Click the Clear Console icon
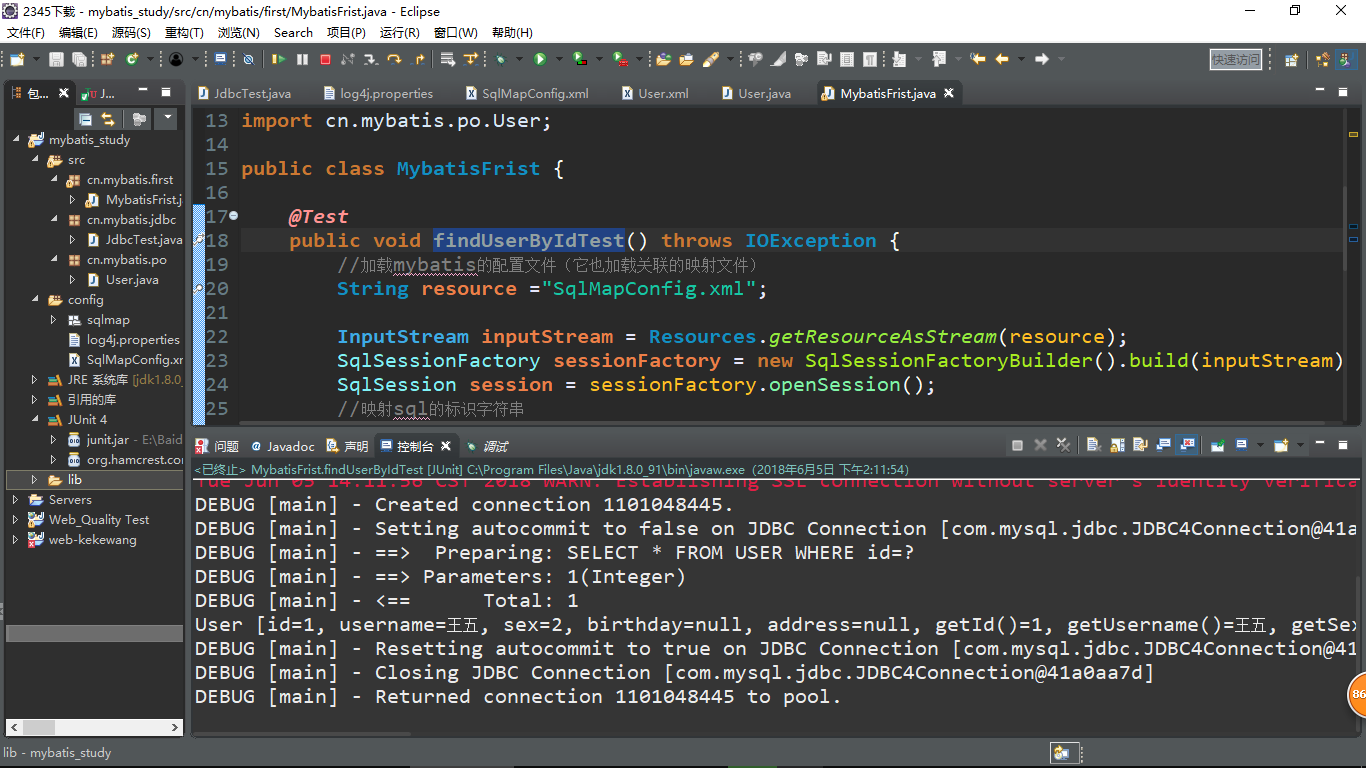 click(x=1094, y=446)
